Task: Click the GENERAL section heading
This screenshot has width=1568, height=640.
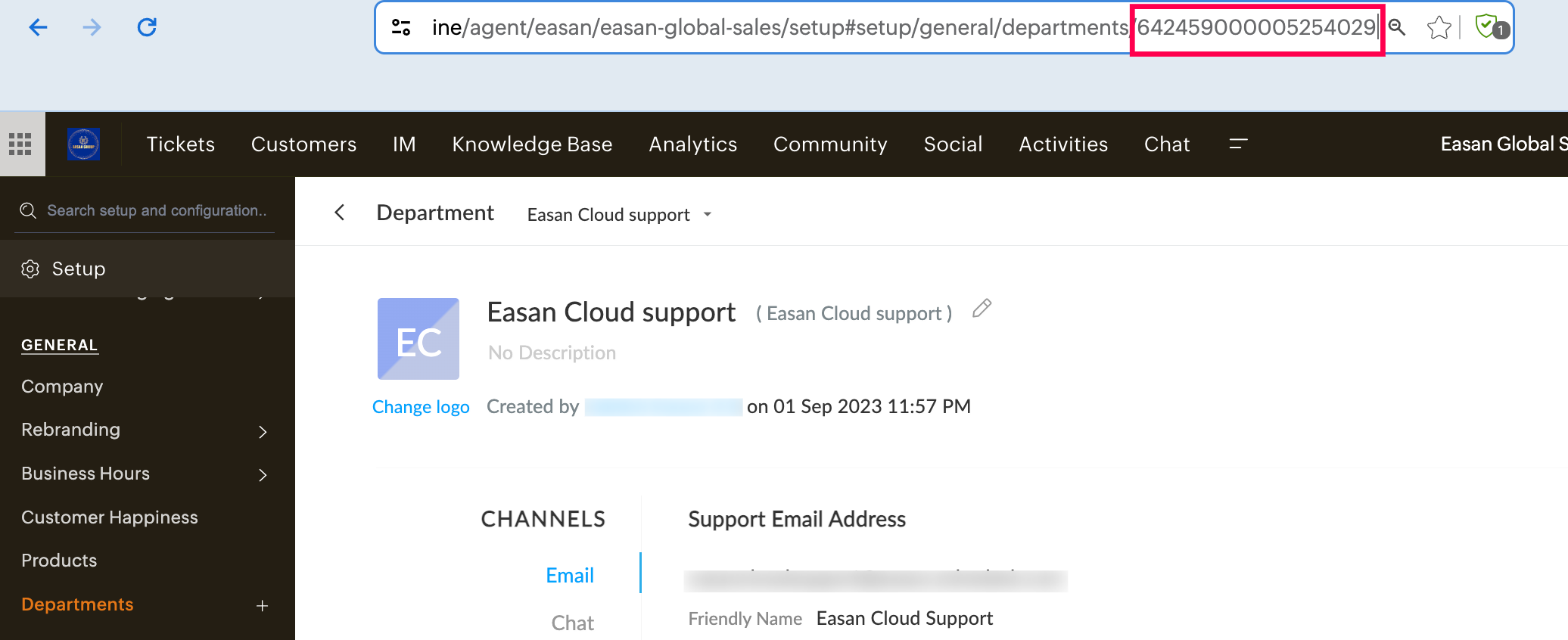Action: (59, 345)
